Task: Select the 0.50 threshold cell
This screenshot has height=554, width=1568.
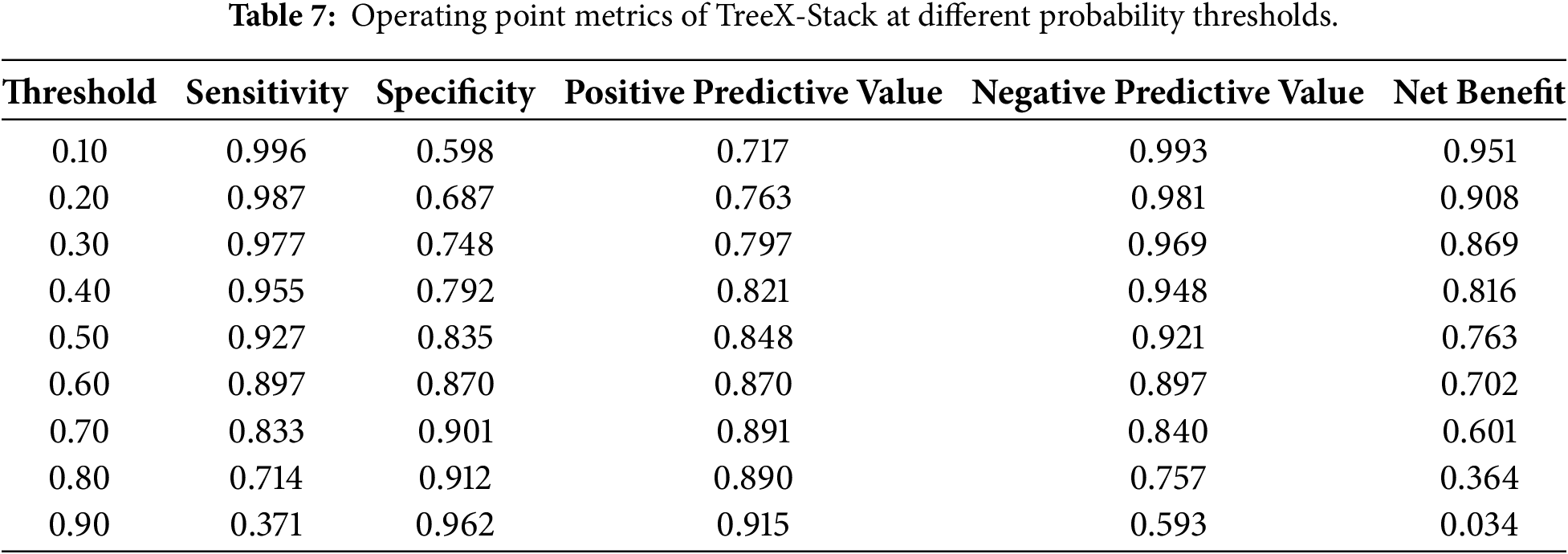Action: click(x=79, y=338)
